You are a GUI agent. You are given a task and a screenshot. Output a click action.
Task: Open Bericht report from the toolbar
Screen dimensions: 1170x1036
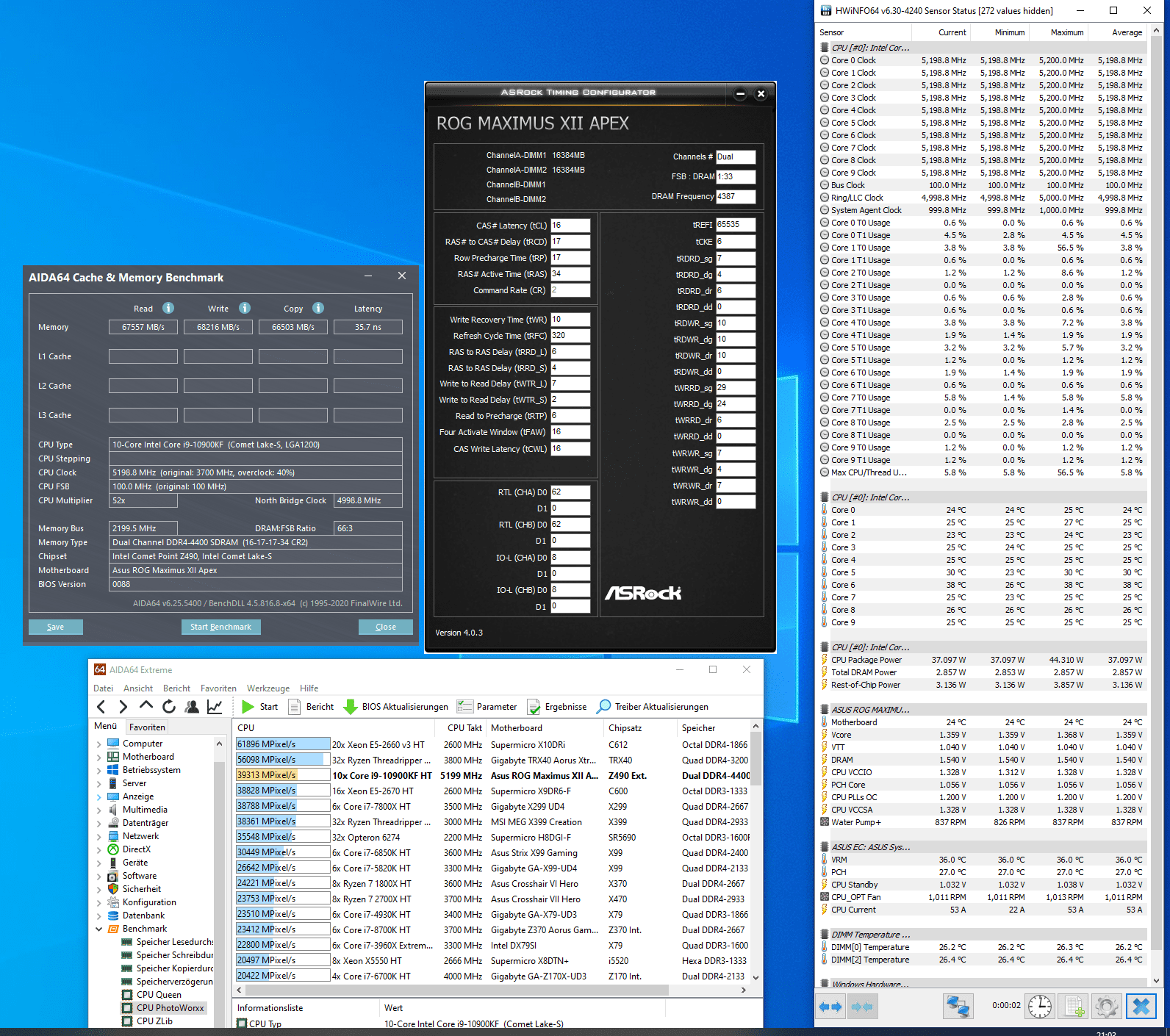pos(311,707)
